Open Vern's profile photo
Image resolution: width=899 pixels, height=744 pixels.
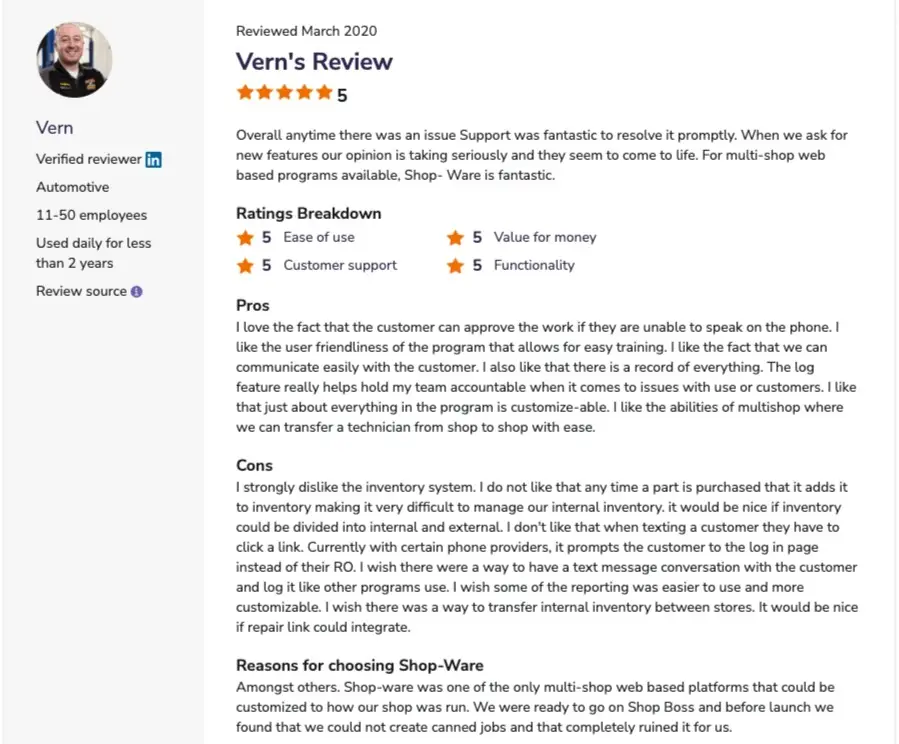click(x=74, y=60)
